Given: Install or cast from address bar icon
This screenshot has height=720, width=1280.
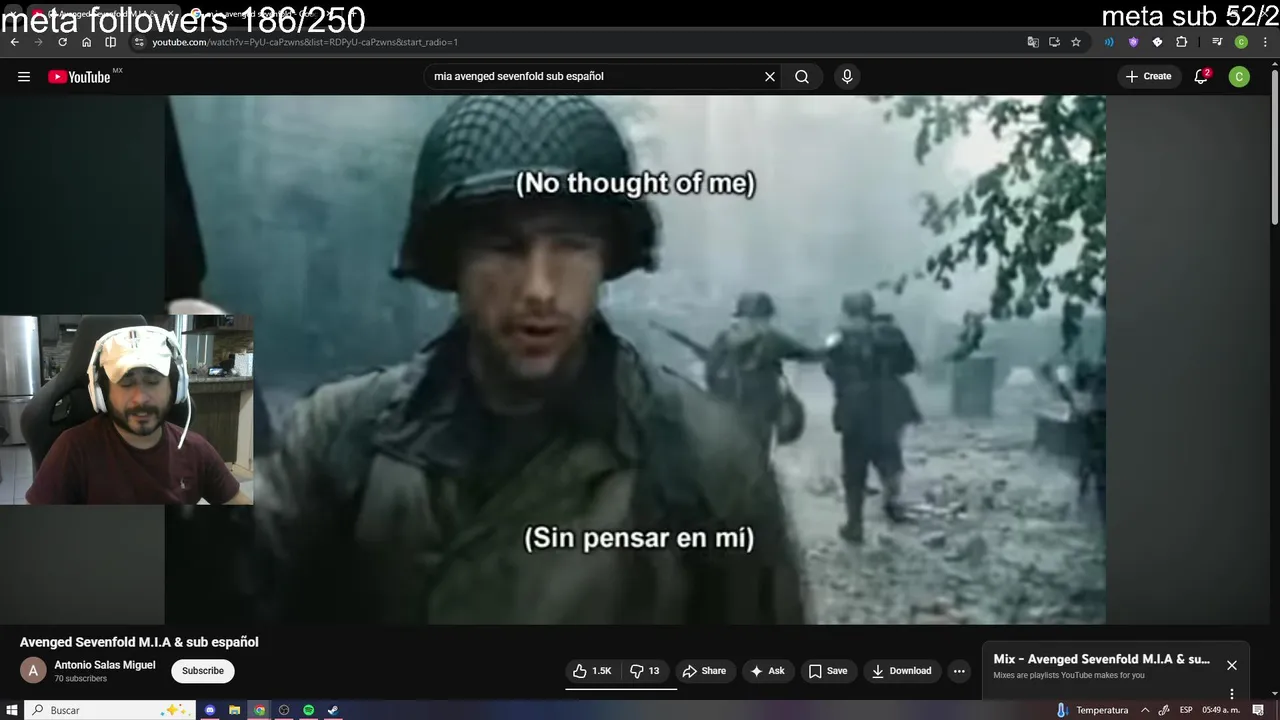Looking at the screenshot, I should 1054,42.
